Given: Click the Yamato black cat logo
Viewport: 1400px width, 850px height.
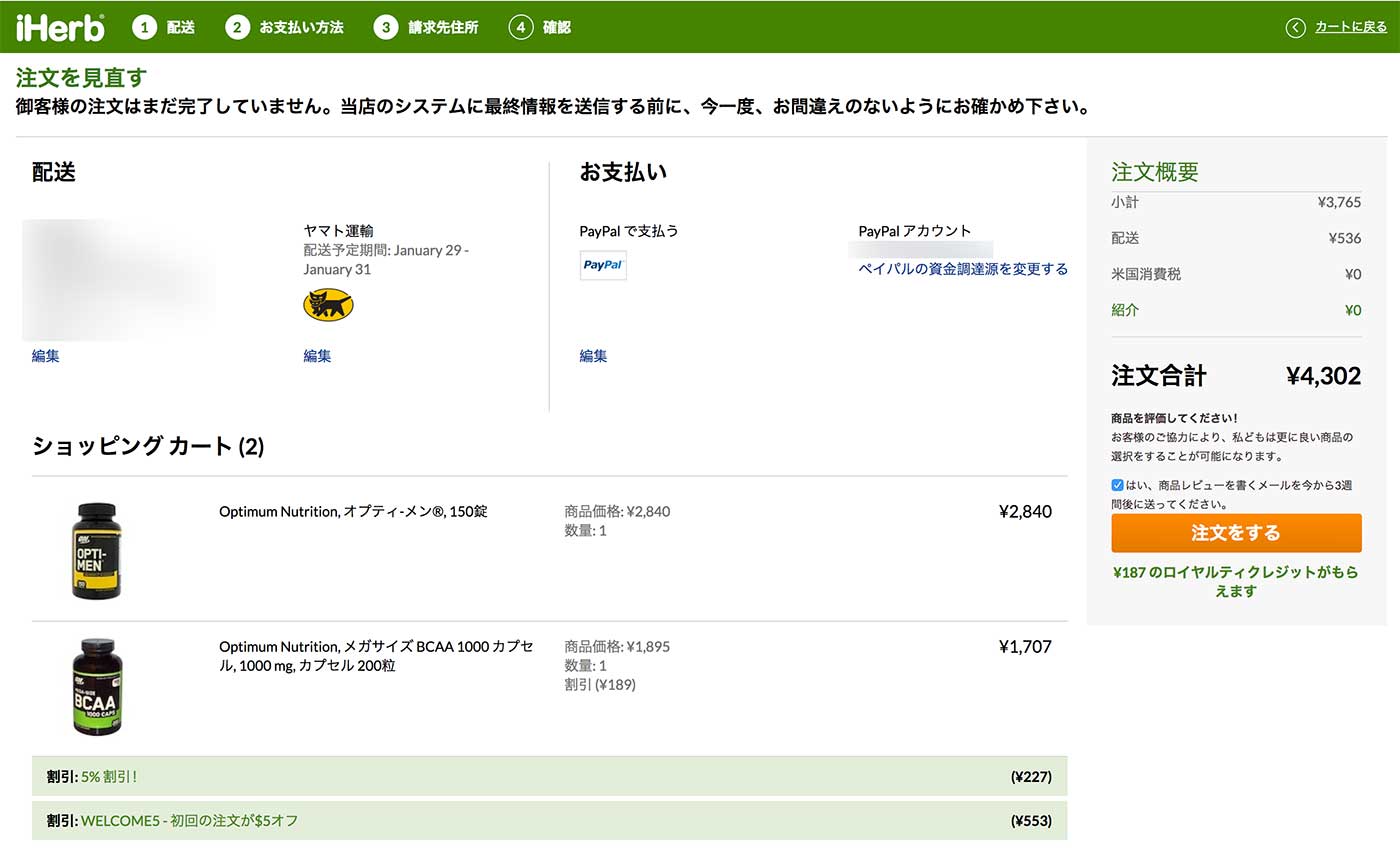Looking at the screenshot, I should tap(328, 304).
